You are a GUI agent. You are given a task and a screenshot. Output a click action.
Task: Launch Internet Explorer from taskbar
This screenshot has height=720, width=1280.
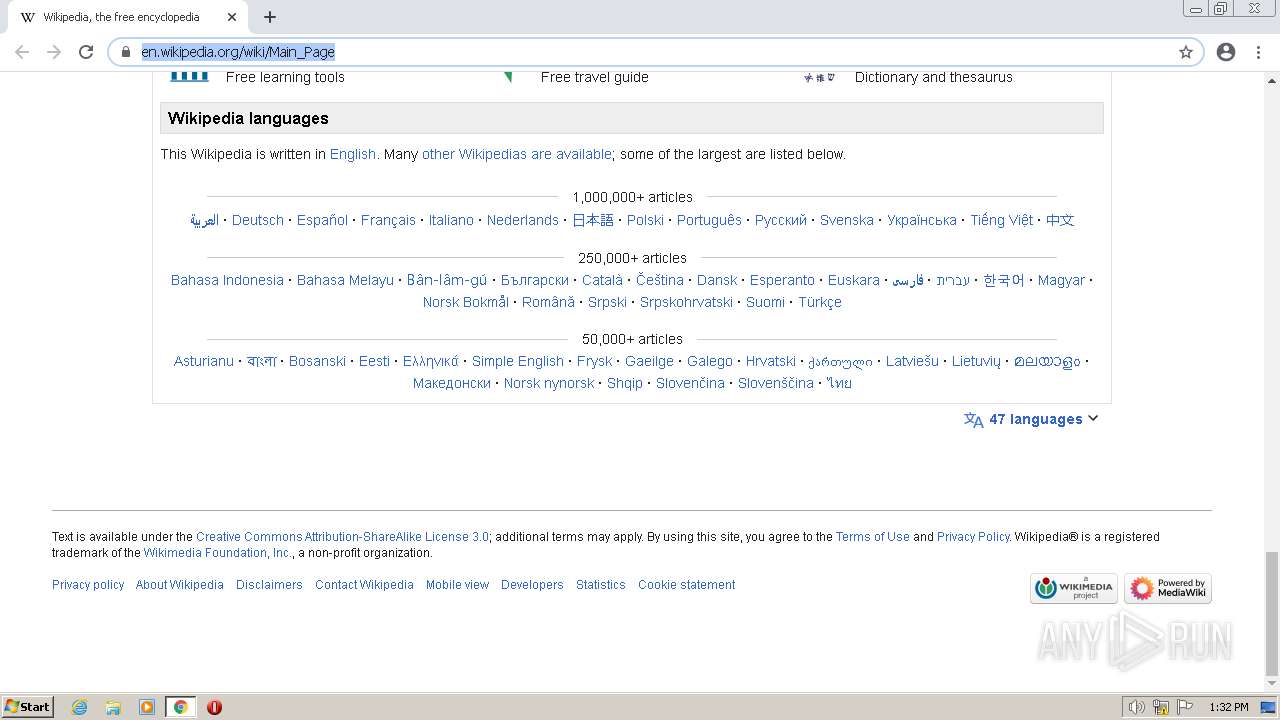pyautogui.click(x=80, y=707)
